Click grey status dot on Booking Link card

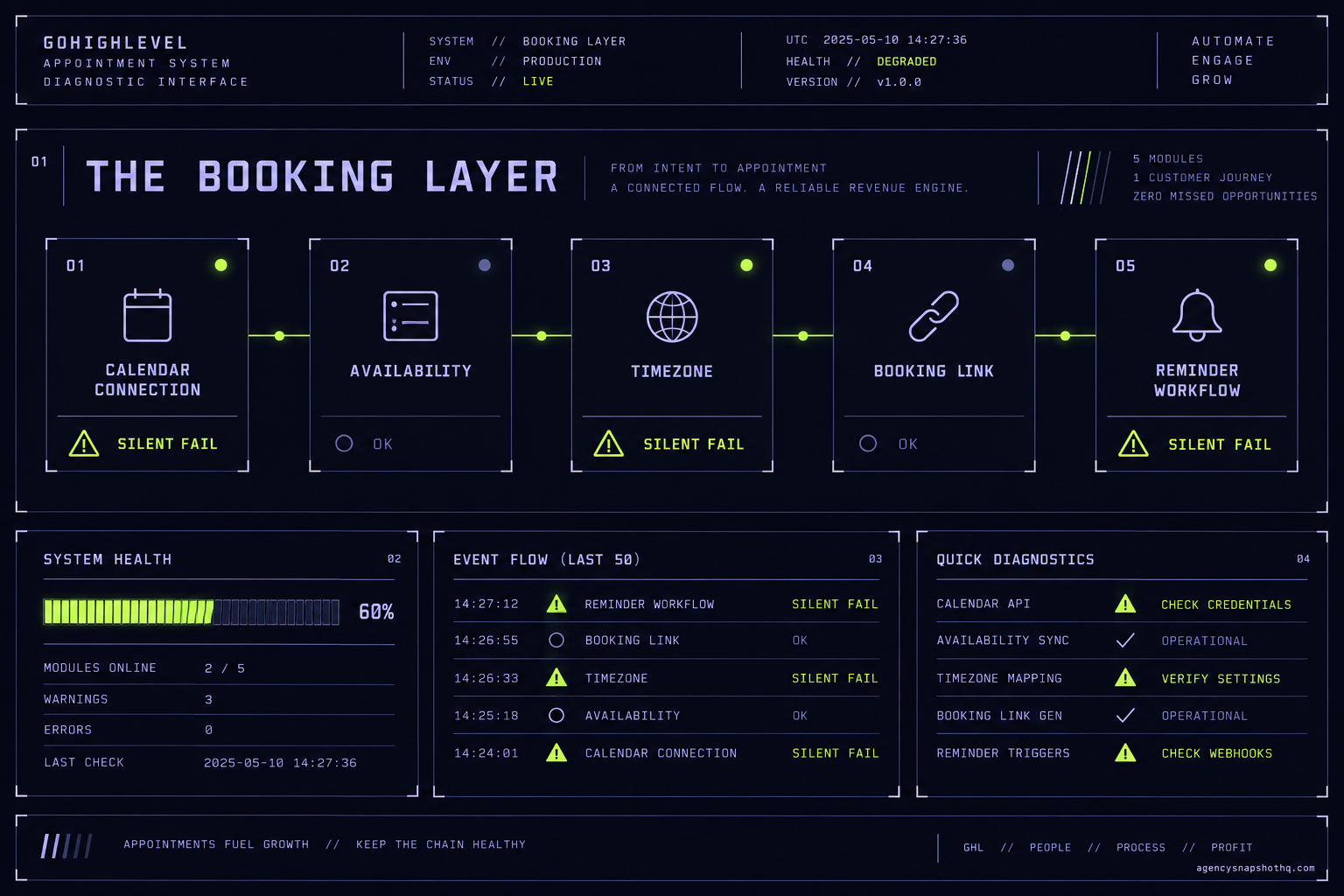(1008, 265)
